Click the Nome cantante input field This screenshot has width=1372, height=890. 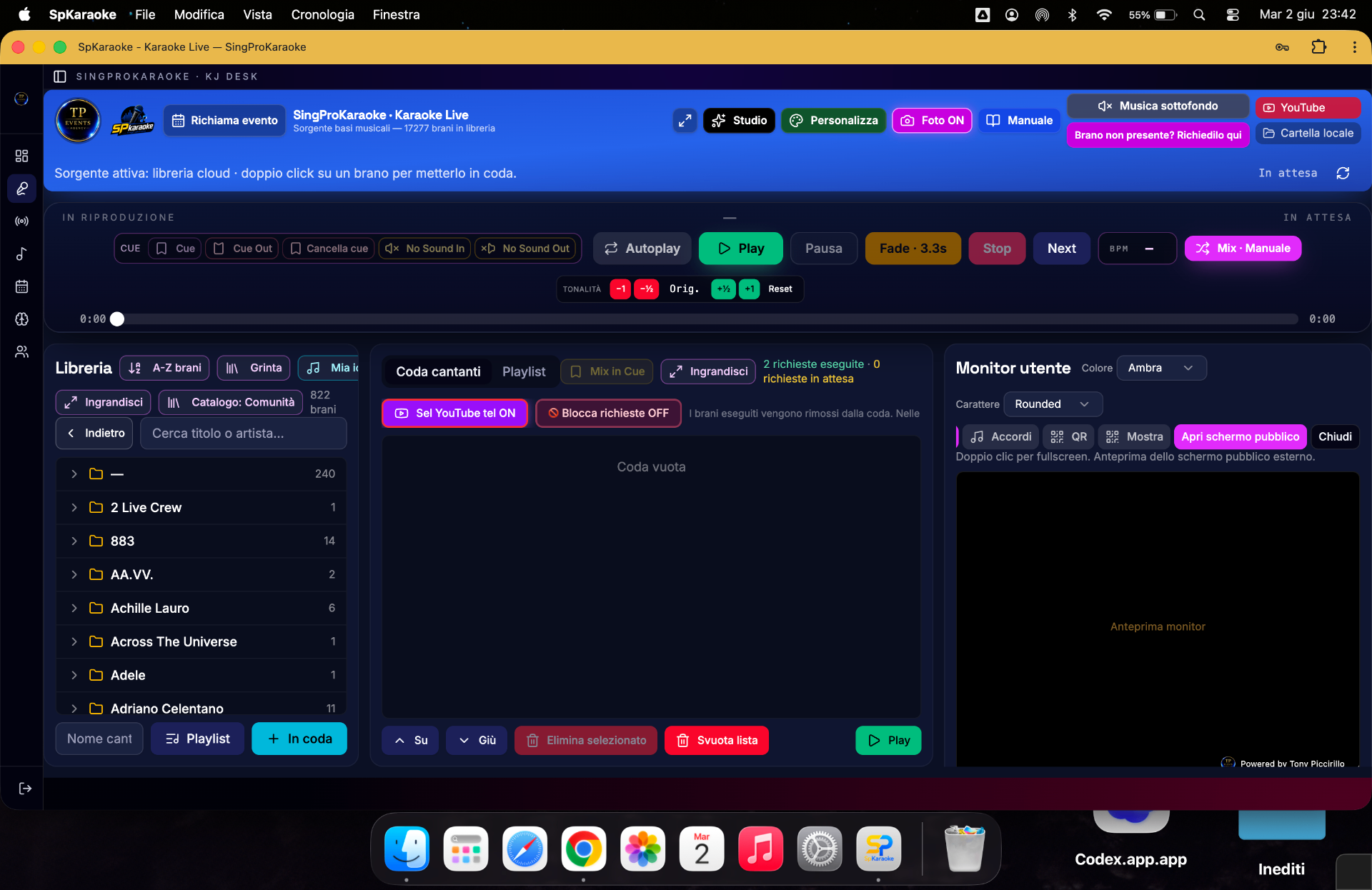click(99, 739)
